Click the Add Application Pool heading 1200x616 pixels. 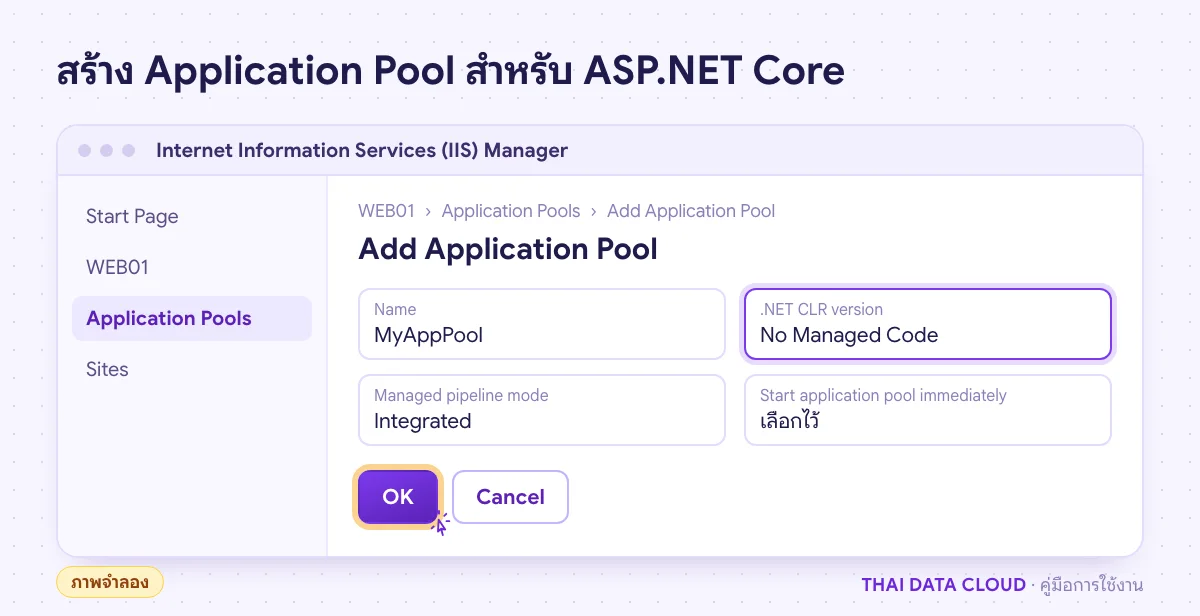pyautogui.click(x=508, y=249)
